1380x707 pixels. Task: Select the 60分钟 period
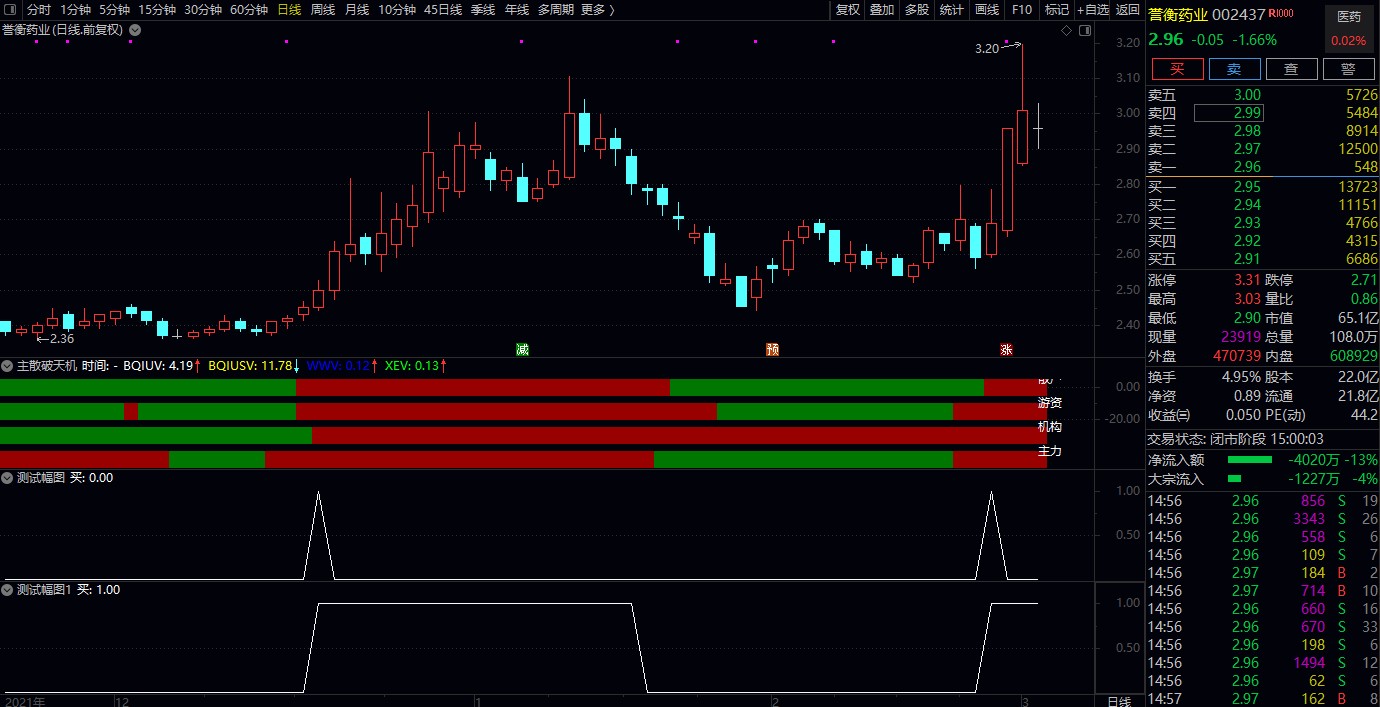pos(249,10)
